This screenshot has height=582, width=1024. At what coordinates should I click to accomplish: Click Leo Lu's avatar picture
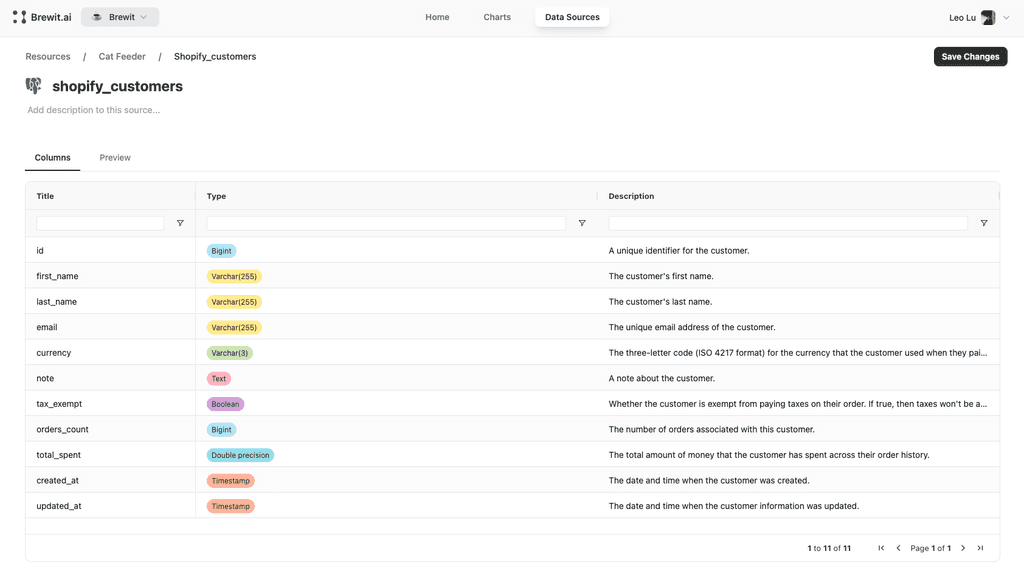[x=988, y=16]
